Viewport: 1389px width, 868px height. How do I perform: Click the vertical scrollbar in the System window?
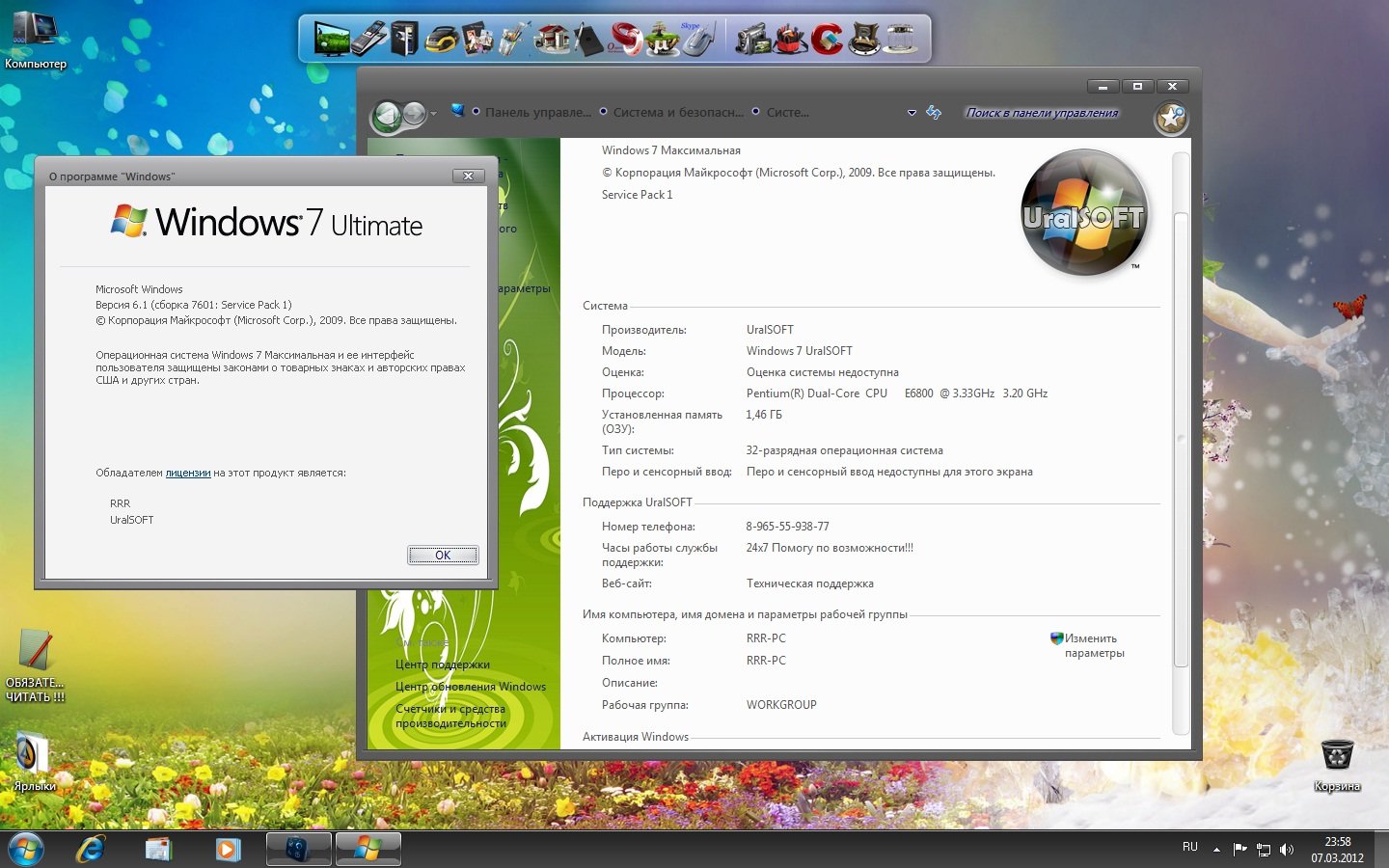point(1181,439)
